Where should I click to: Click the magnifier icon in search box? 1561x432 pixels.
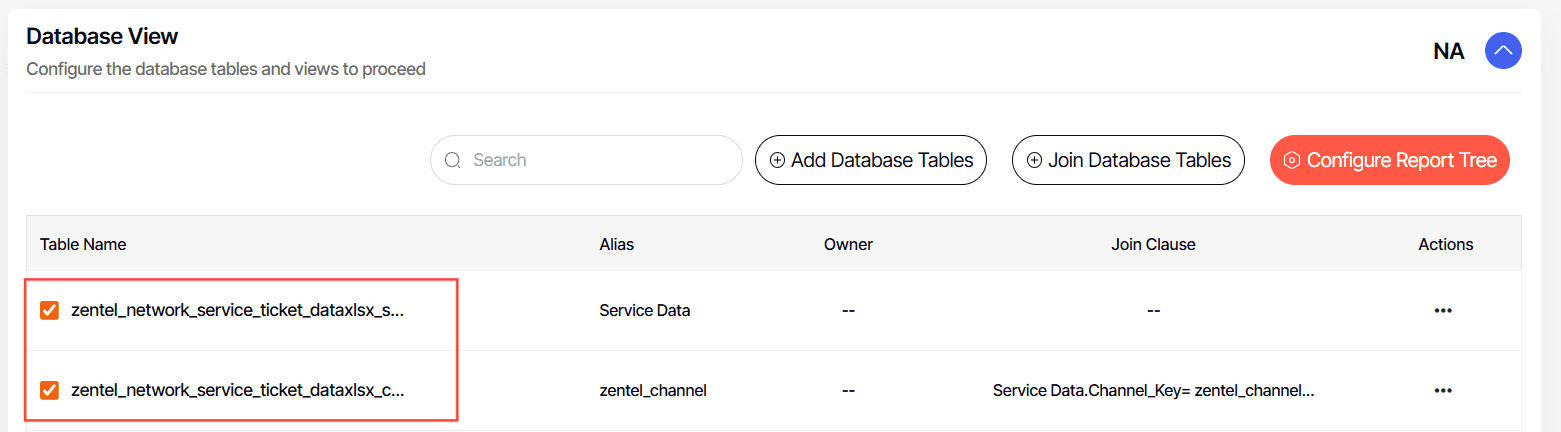click(453, 160)
